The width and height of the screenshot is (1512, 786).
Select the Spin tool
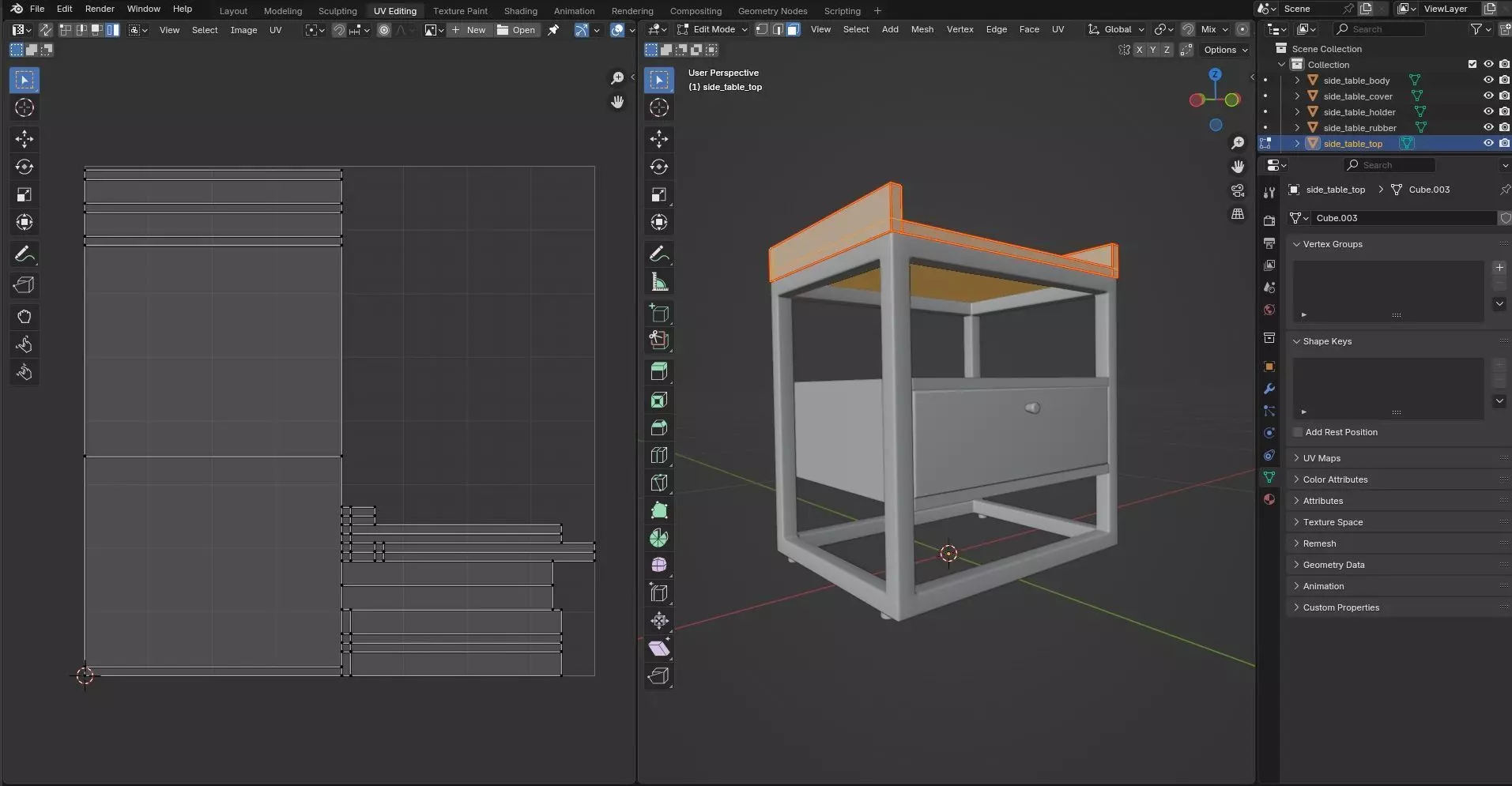[659, 538]
